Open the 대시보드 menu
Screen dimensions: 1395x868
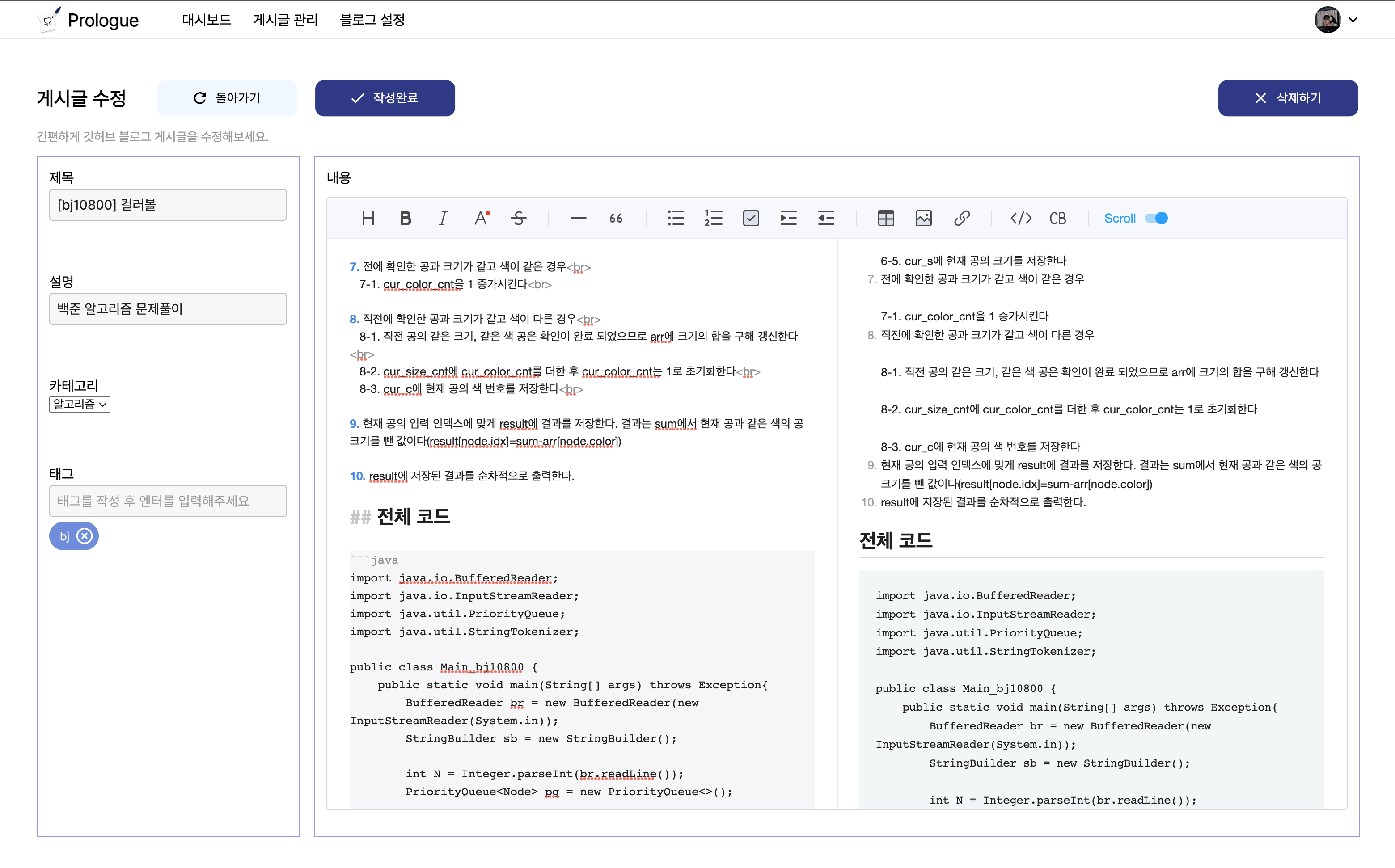pyautogui.click(x=206, y=20)
